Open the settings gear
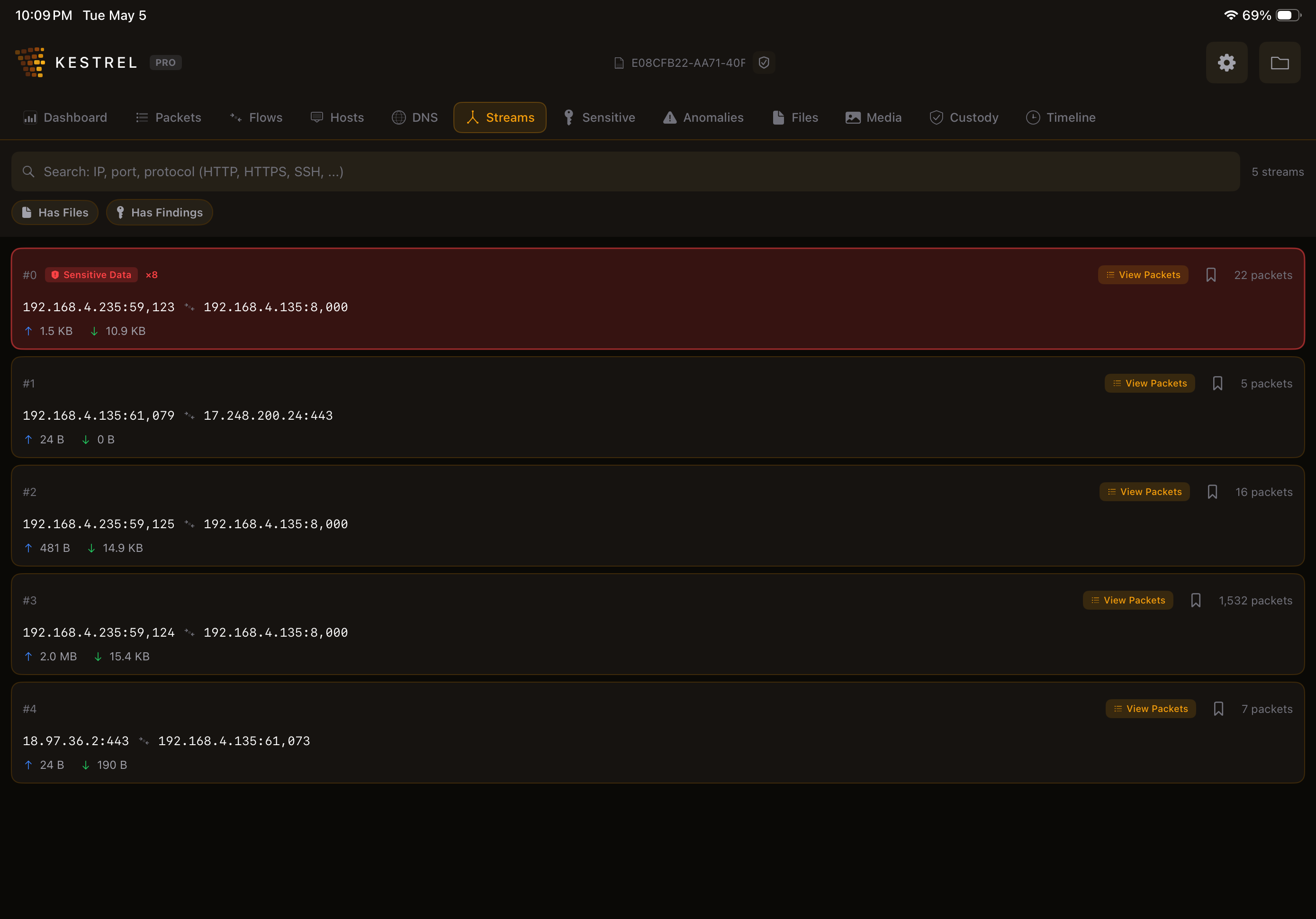Screen dimensions: 1316x919 pyautogui.click(x=1226, y=63)
